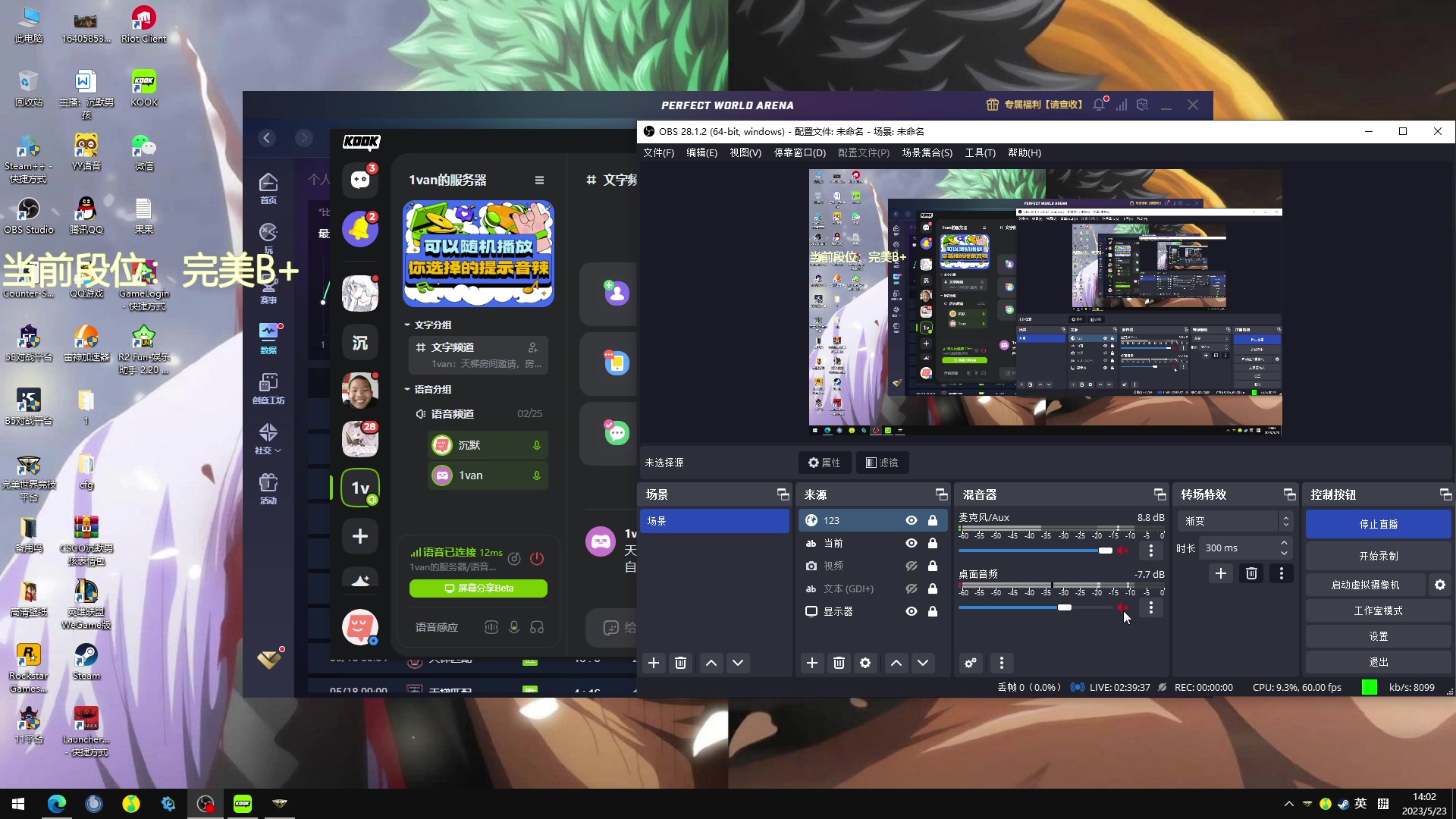
Task: Open 文件(F) menu in OBS
Action: coord(658,152)
